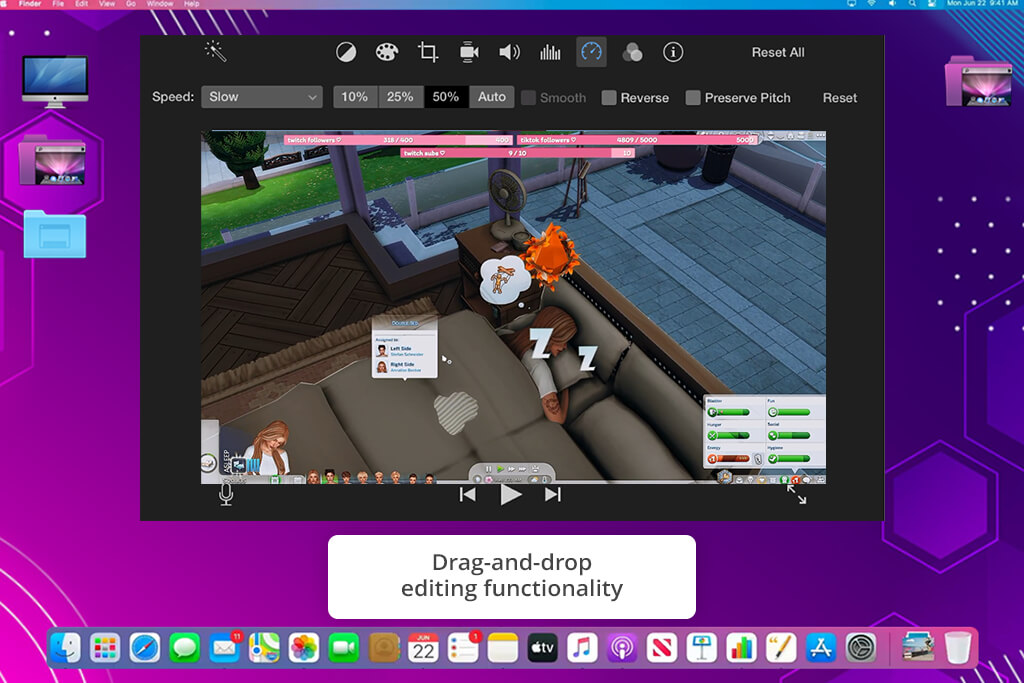Skip to the previous clip

[468, 495]
